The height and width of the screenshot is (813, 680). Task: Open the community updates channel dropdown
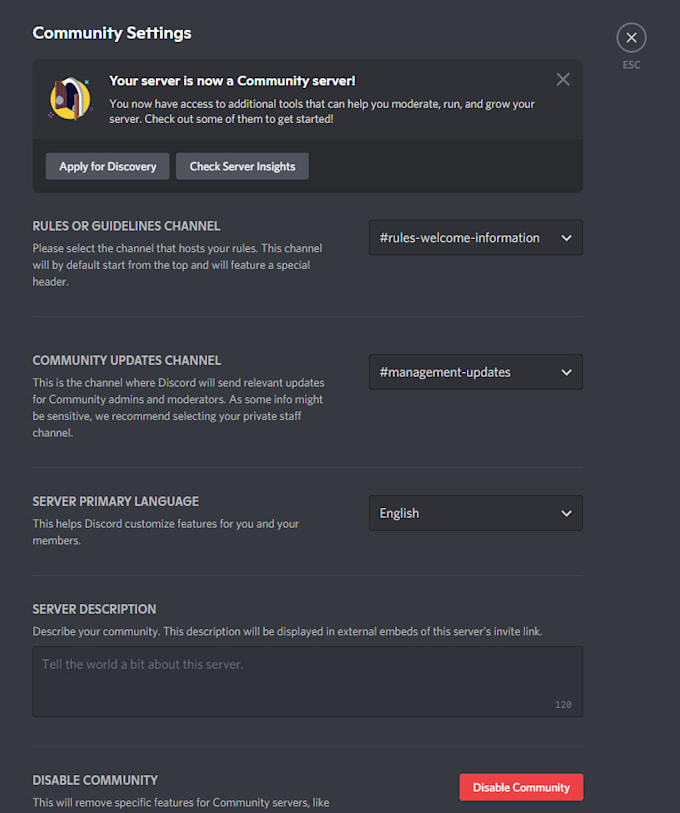[475, 371]
